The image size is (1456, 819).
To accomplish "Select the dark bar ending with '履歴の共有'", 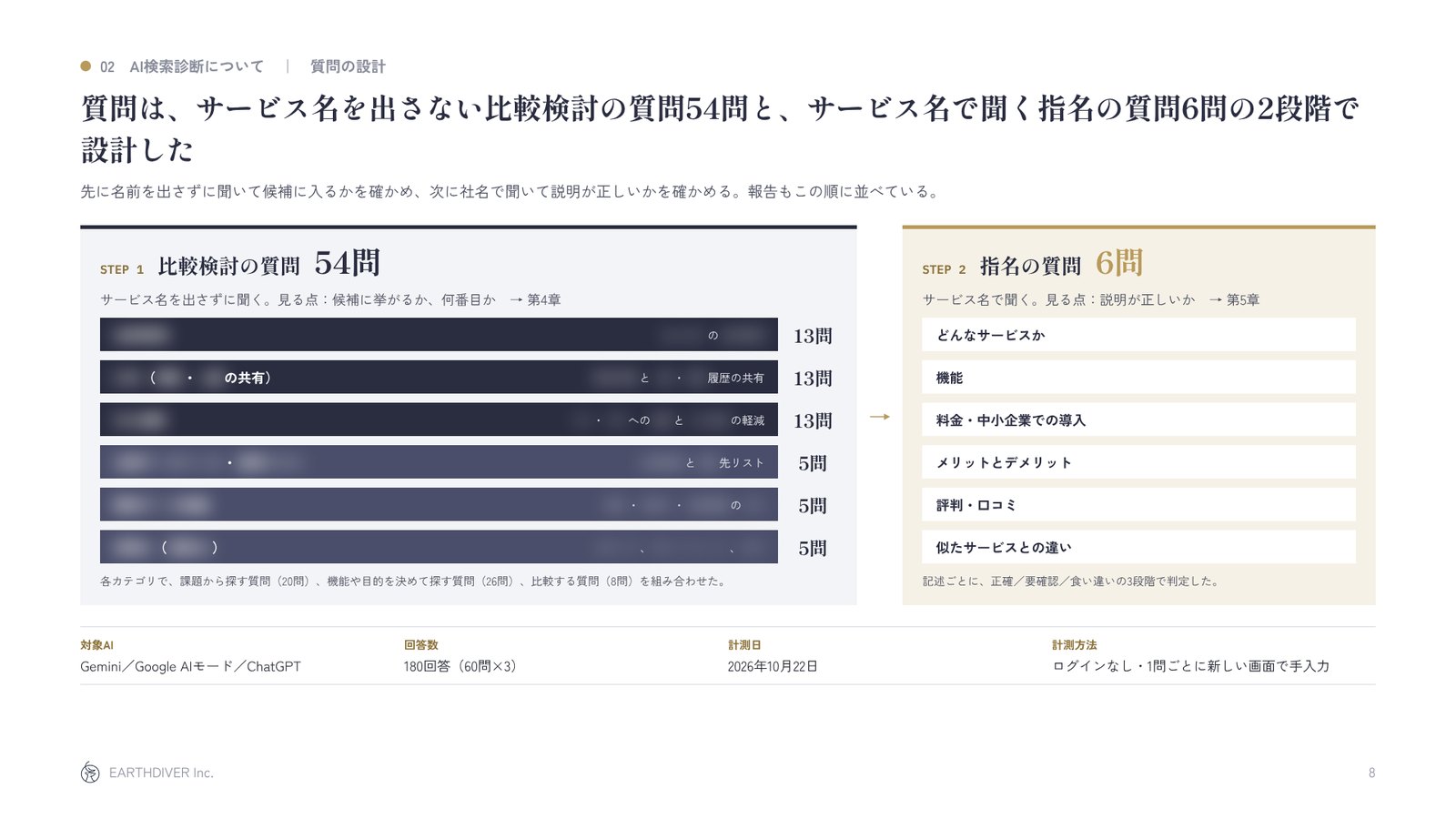I will click(439, 377).
